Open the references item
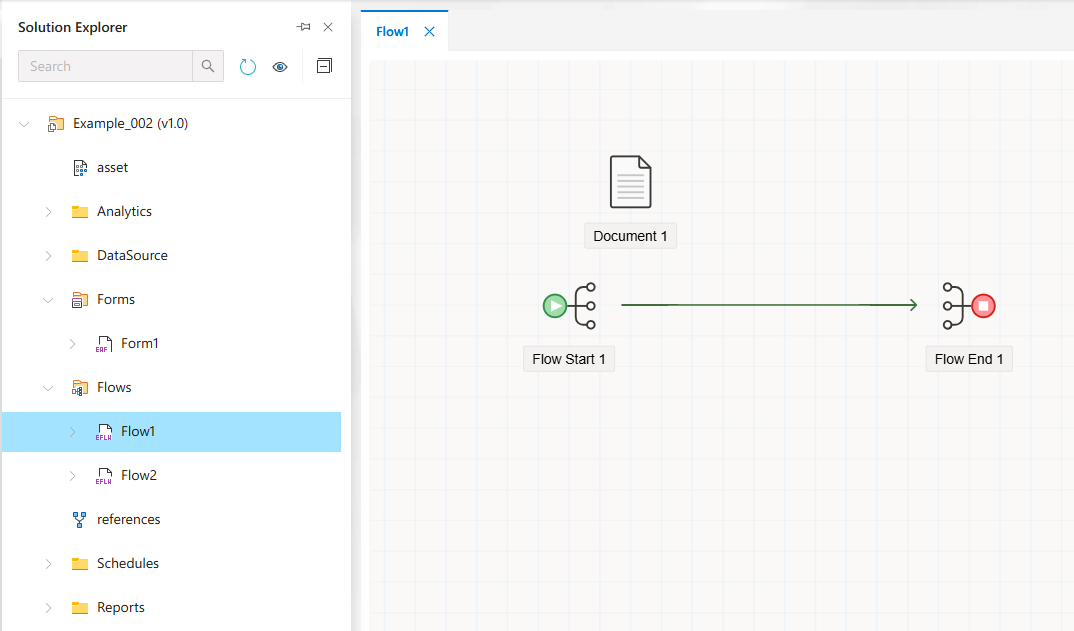 tap(129, 519)
